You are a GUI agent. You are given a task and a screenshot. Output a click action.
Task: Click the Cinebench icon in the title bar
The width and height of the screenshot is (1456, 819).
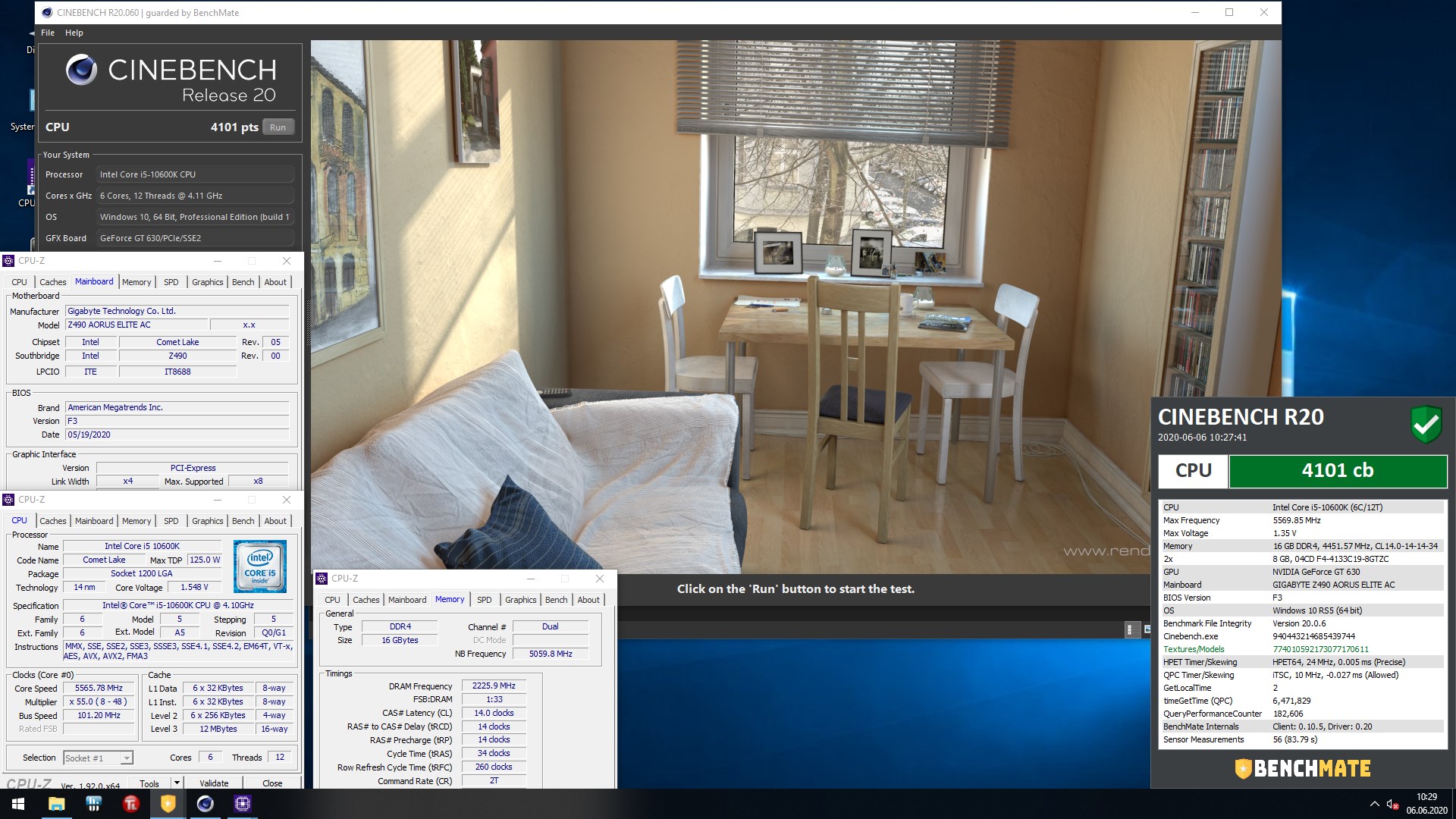pyautogui.click(x=47, y=12)
